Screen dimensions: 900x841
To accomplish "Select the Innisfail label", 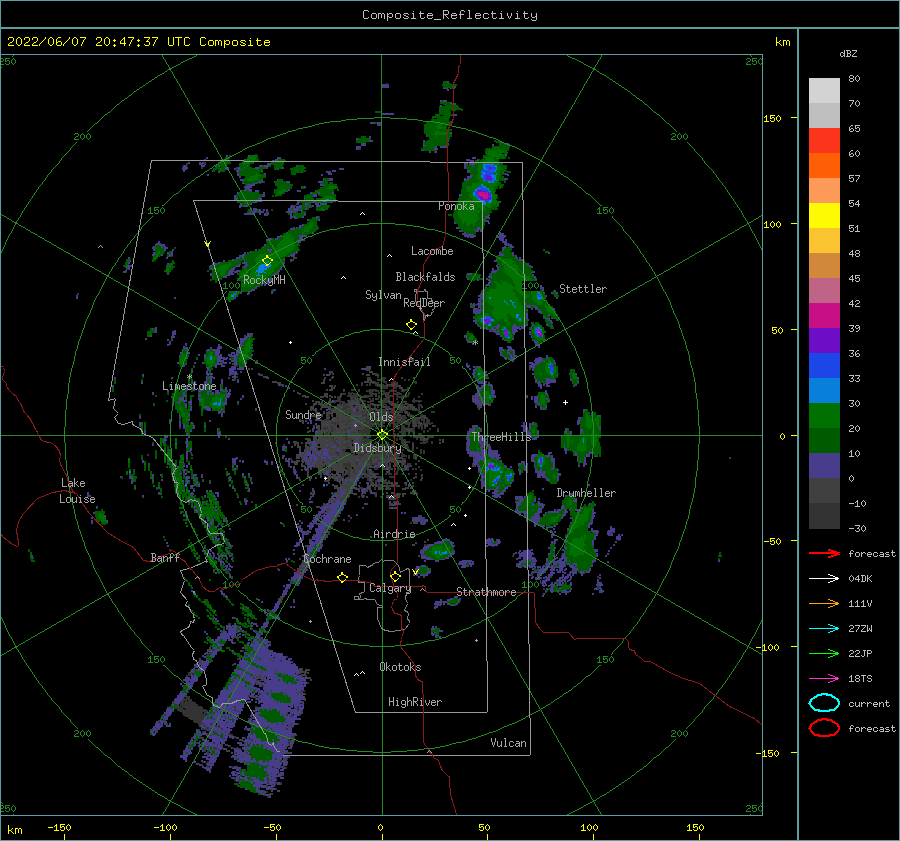I will pyautogui.click(x=404, y=362).
